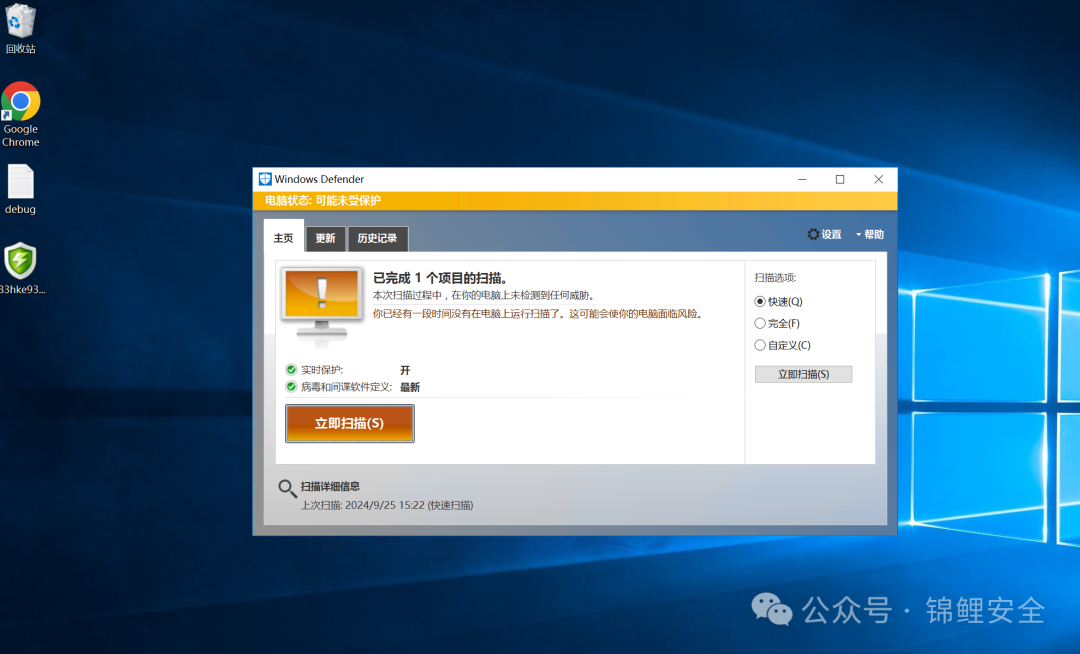Image resolution: width=1080 pixels, height=654 pixels.
Task: Minimize the Windows Defender window
Action: point(802,179)
